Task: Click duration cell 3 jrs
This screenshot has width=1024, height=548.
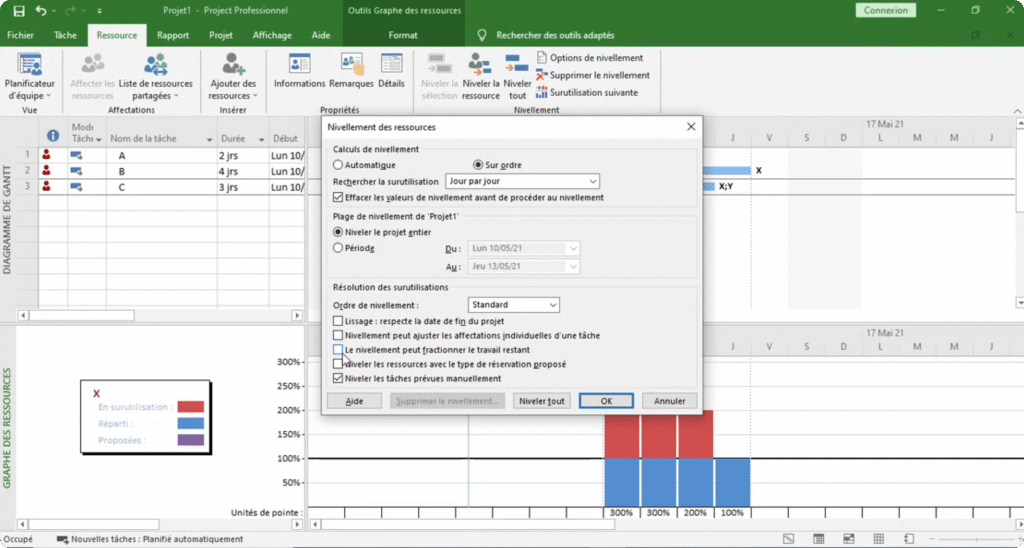Action: coord(242,187)
